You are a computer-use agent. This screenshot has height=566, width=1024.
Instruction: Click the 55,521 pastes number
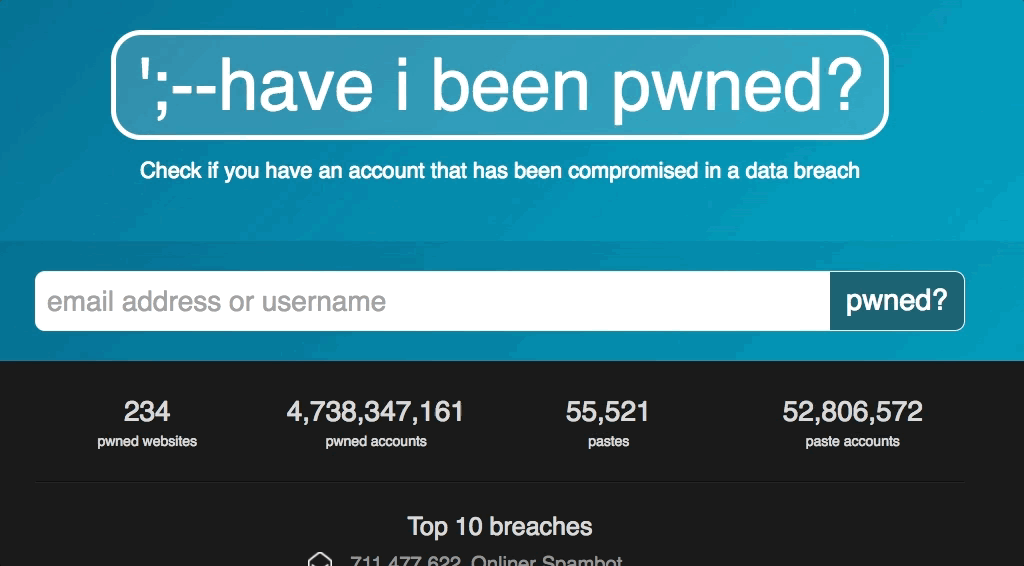coord(608,411)
